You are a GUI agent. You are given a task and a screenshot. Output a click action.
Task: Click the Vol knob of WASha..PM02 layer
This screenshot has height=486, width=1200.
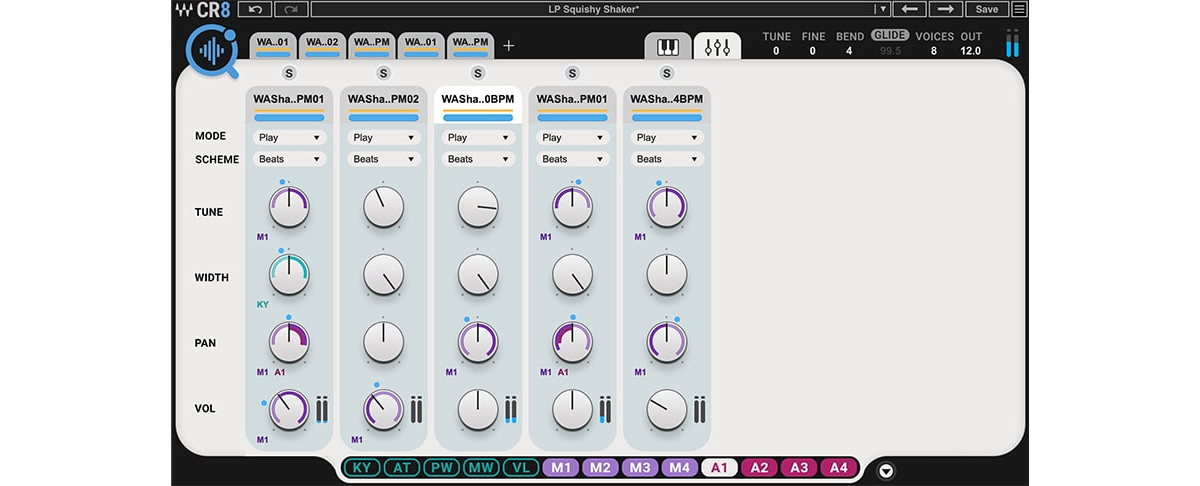384,409
